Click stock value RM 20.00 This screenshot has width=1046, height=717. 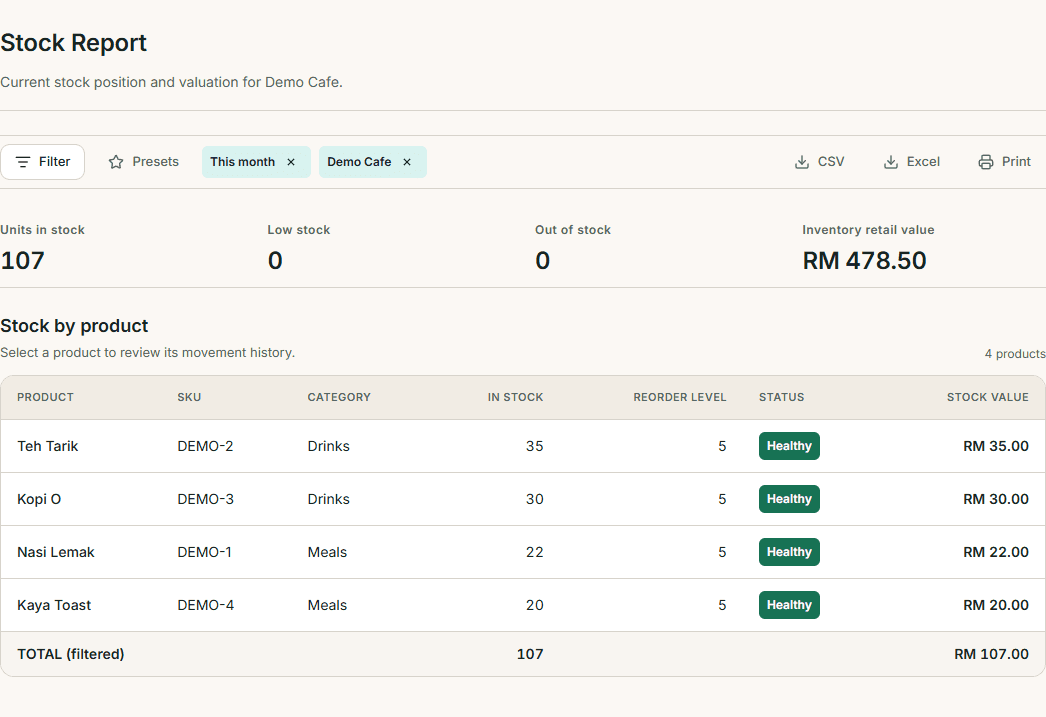coord(995,606)
